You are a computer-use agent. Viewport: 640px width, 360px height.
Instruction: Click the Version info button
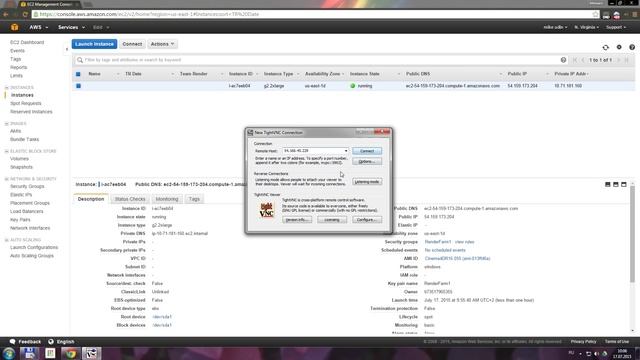click(x=297, y=220)
